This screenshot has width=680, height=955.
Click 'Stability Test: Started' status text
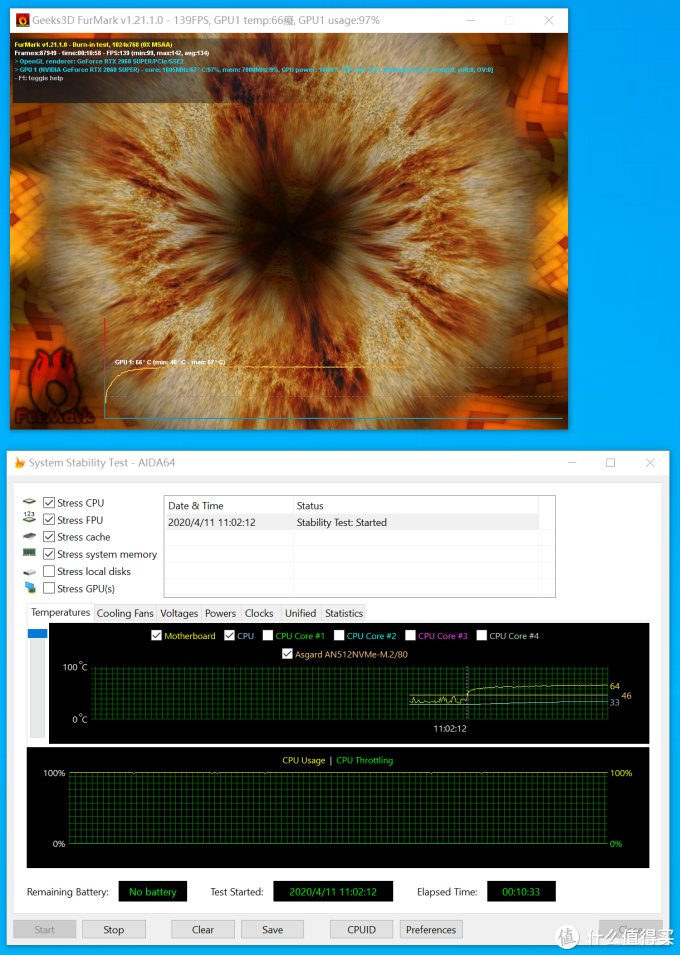tap(341, 522)
